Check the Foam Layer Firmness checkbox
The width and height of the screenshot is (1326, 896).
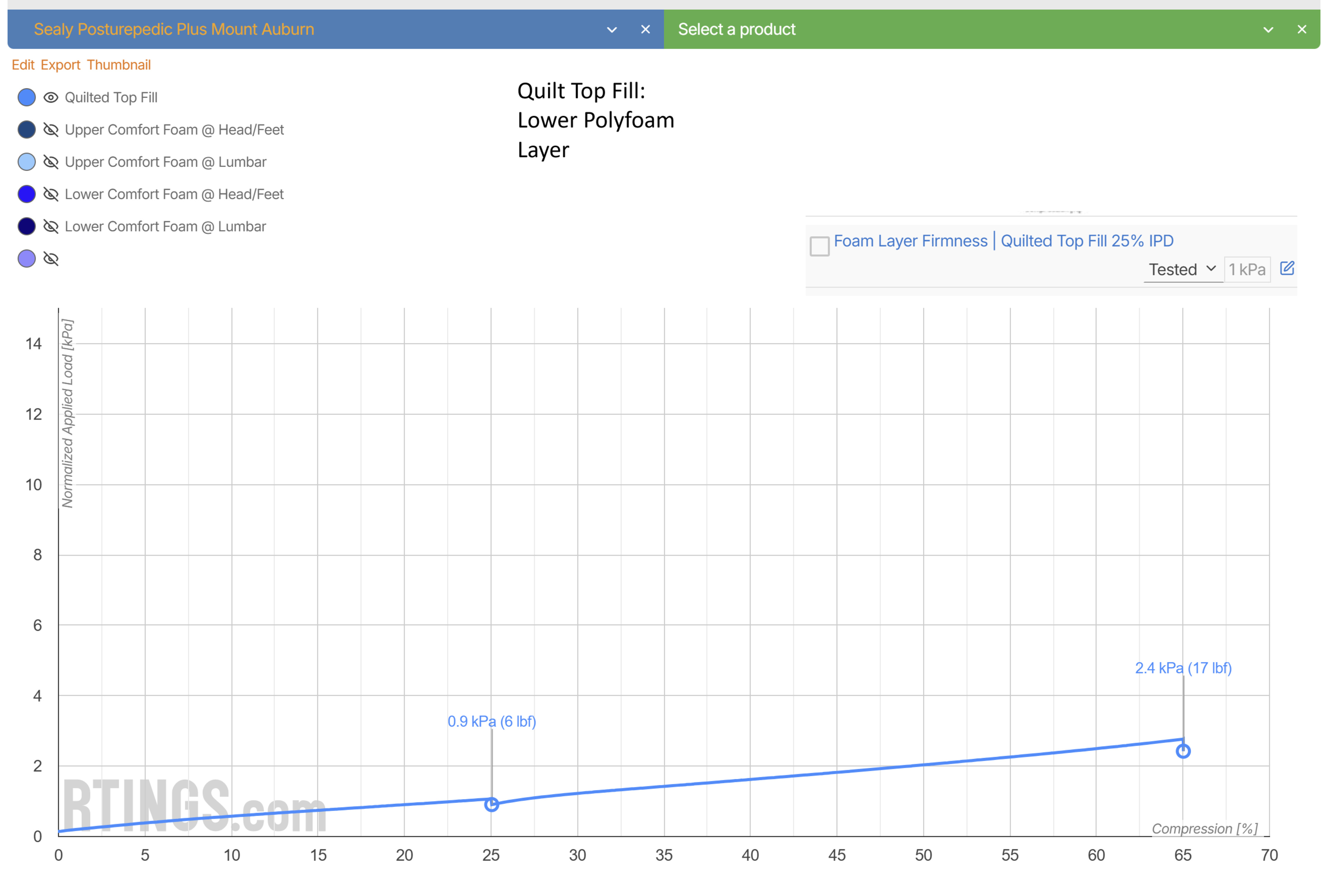click(819, 246)
